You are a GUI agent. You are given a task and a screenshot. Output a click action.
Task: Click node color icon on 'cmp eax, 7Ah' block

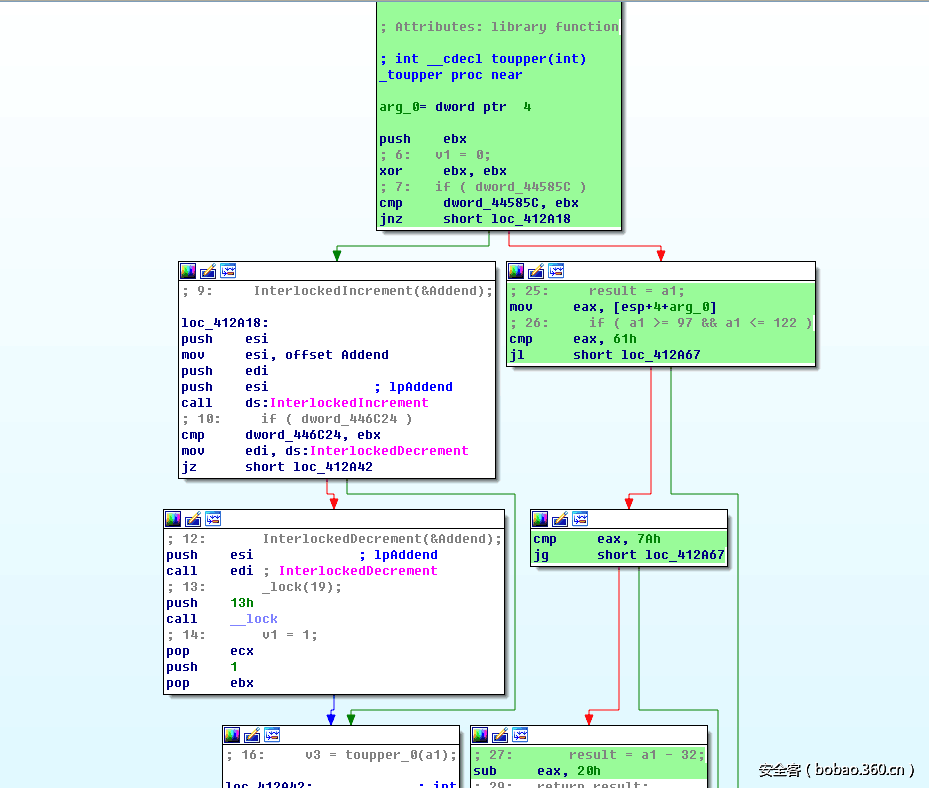tap(540, 519)
